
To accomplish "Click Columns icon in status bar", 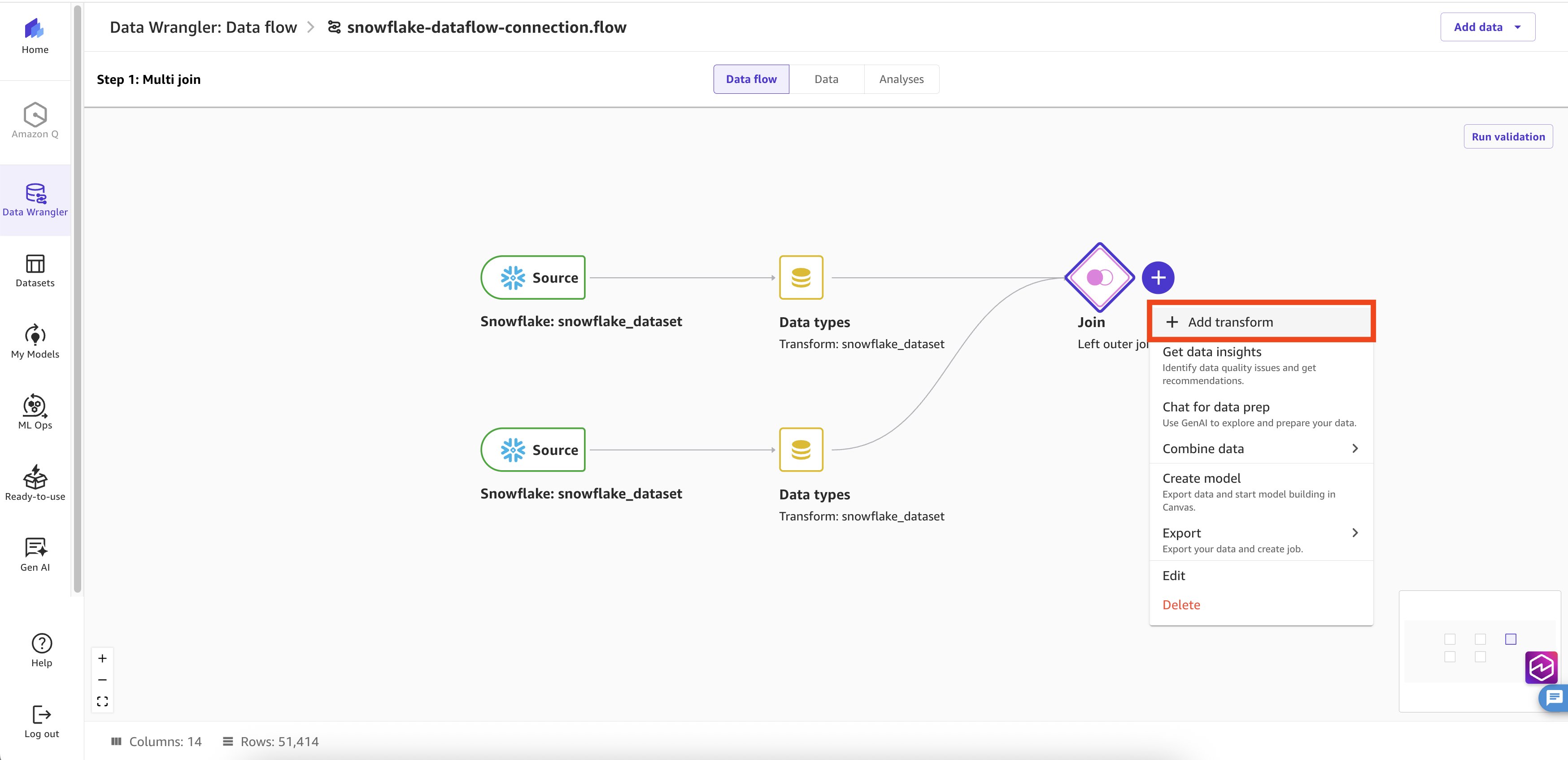I will click(x=116, y=742).
